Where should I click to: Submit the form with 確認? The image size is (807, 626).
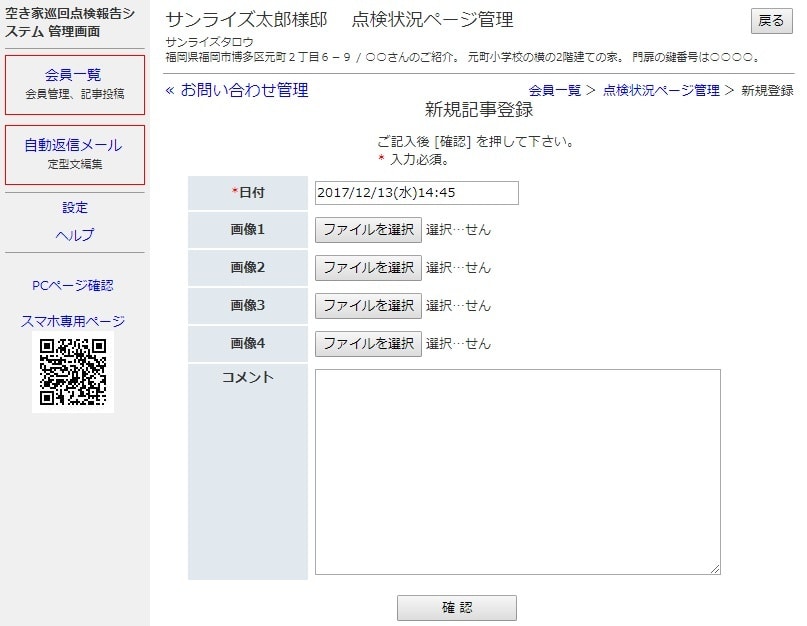(456, 608)
